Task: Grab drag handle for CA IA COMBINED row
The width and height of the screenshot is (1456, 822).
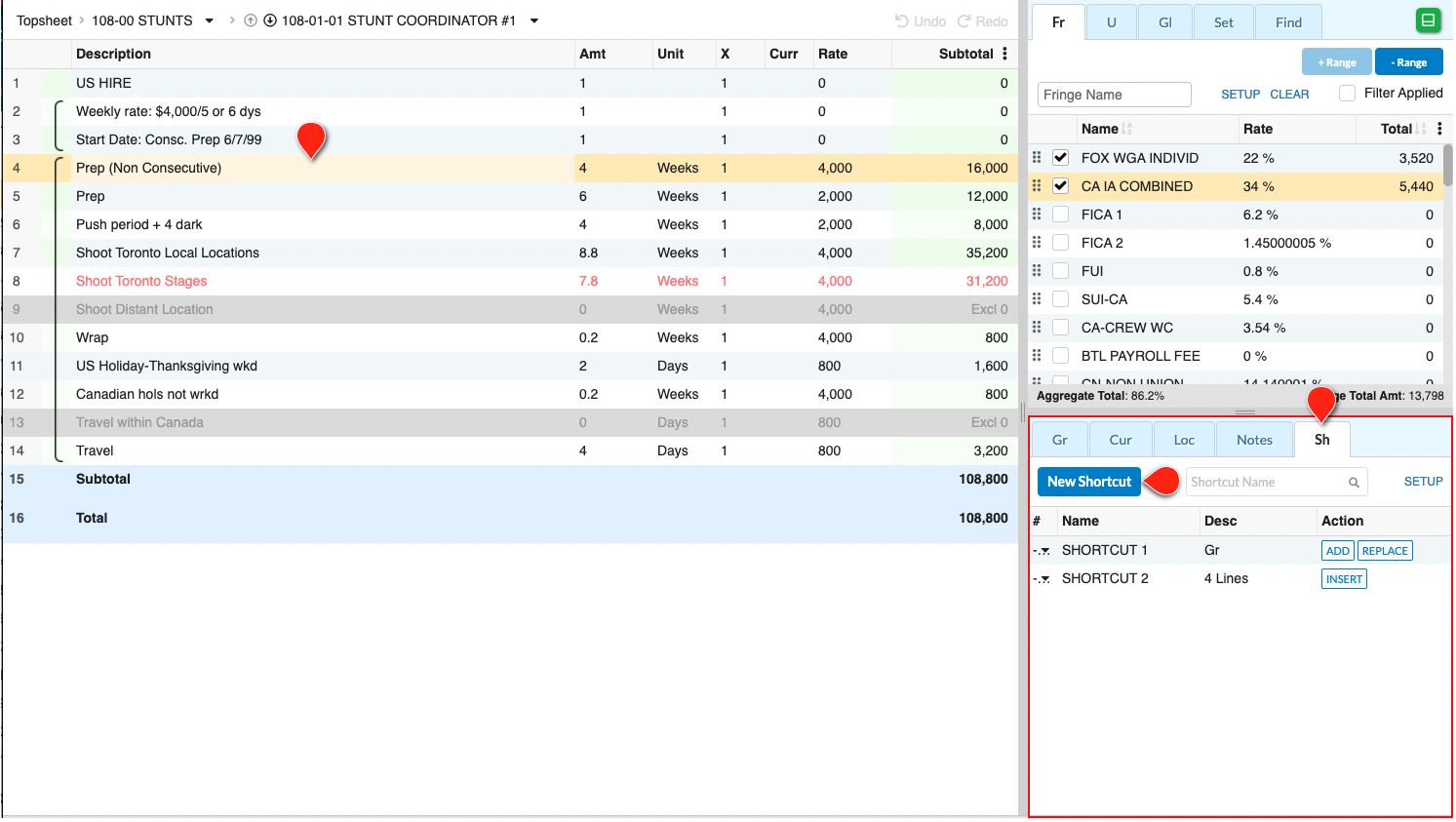Action: (1037, 185)
